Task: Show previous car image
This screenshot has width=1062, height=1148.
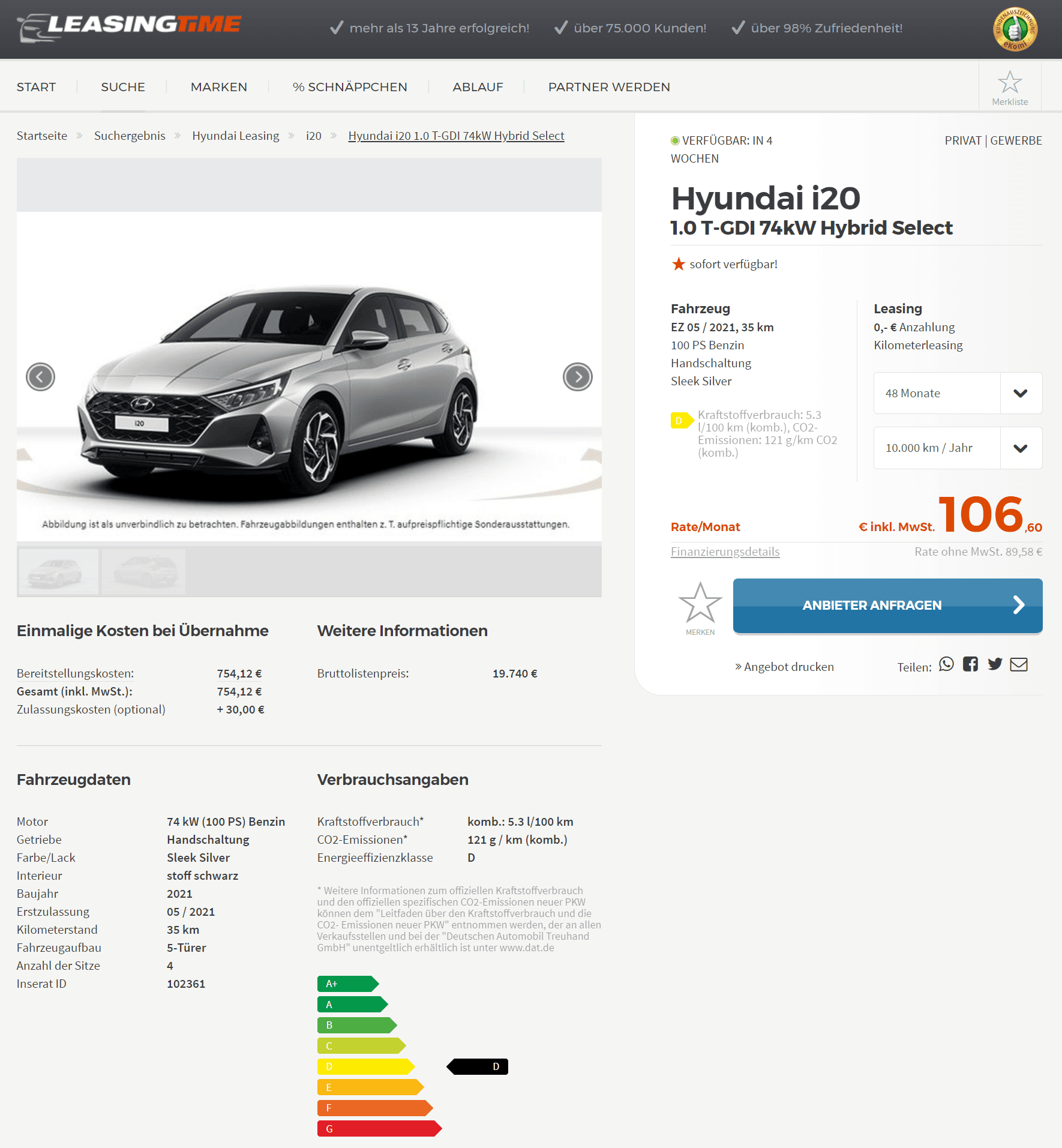Action: tap(40, 377)
